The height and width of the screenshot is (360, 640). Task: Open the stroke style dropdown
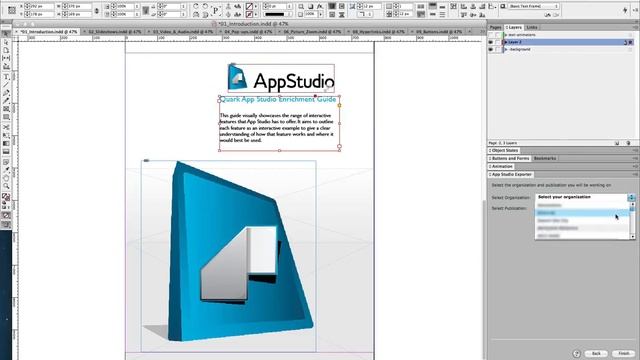[289, 14]
